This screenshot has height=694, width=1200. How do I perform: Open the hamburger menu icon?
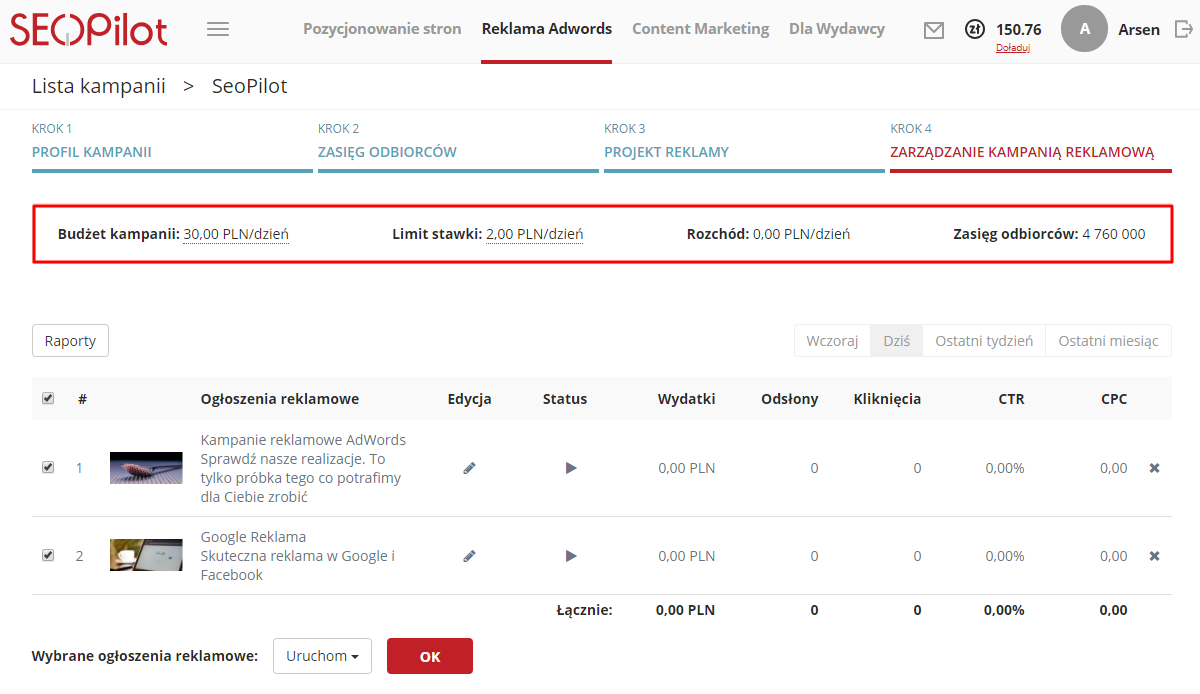[218, 29]
